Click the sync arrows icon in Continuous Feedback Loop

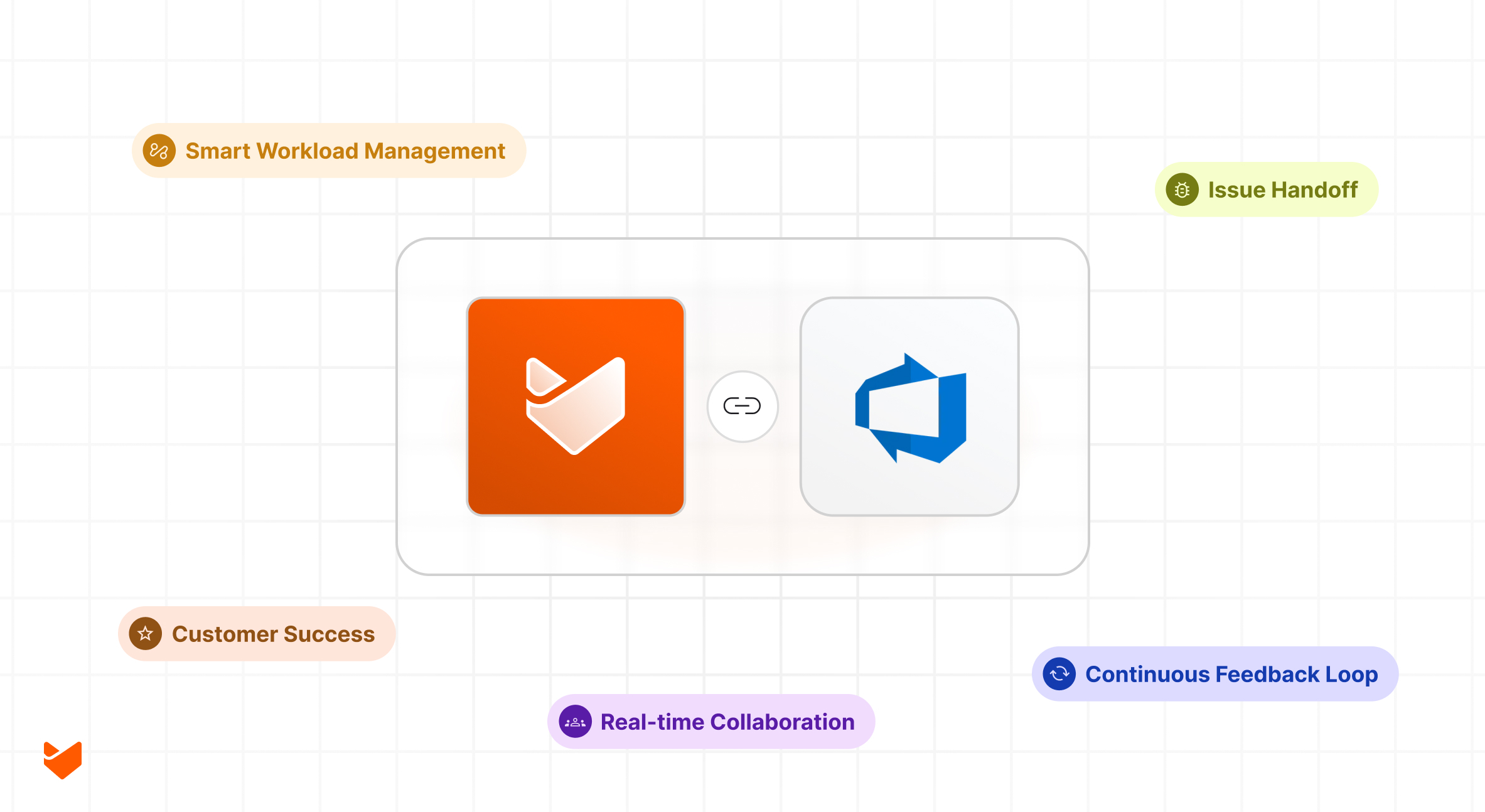1059,674
